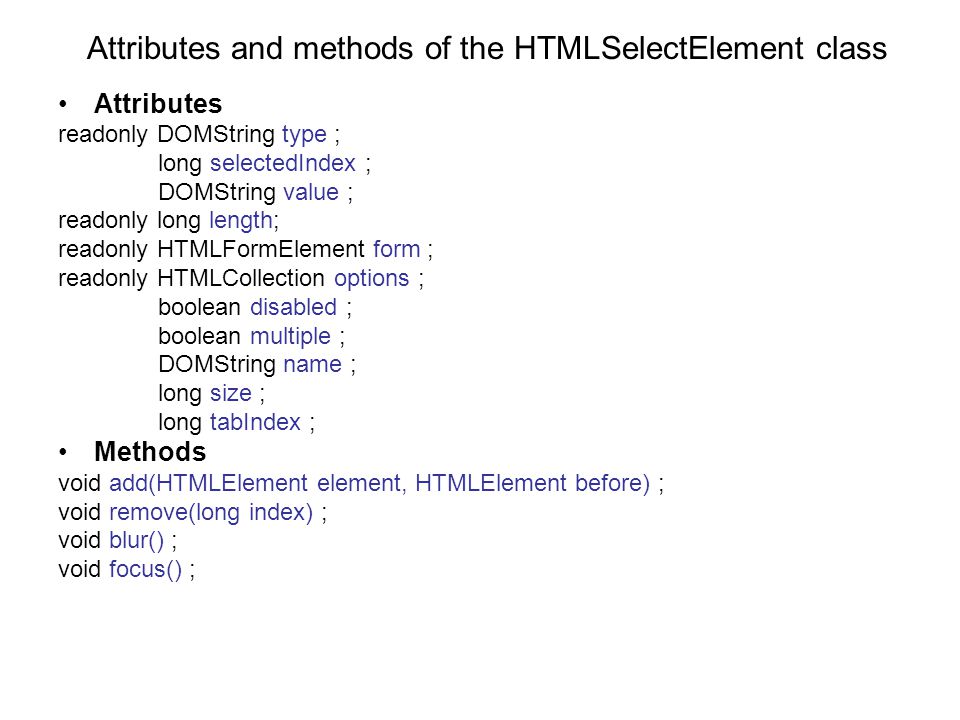Open the 'name' attribute link
Screen dimensions: 960x720
coord(312,365)
